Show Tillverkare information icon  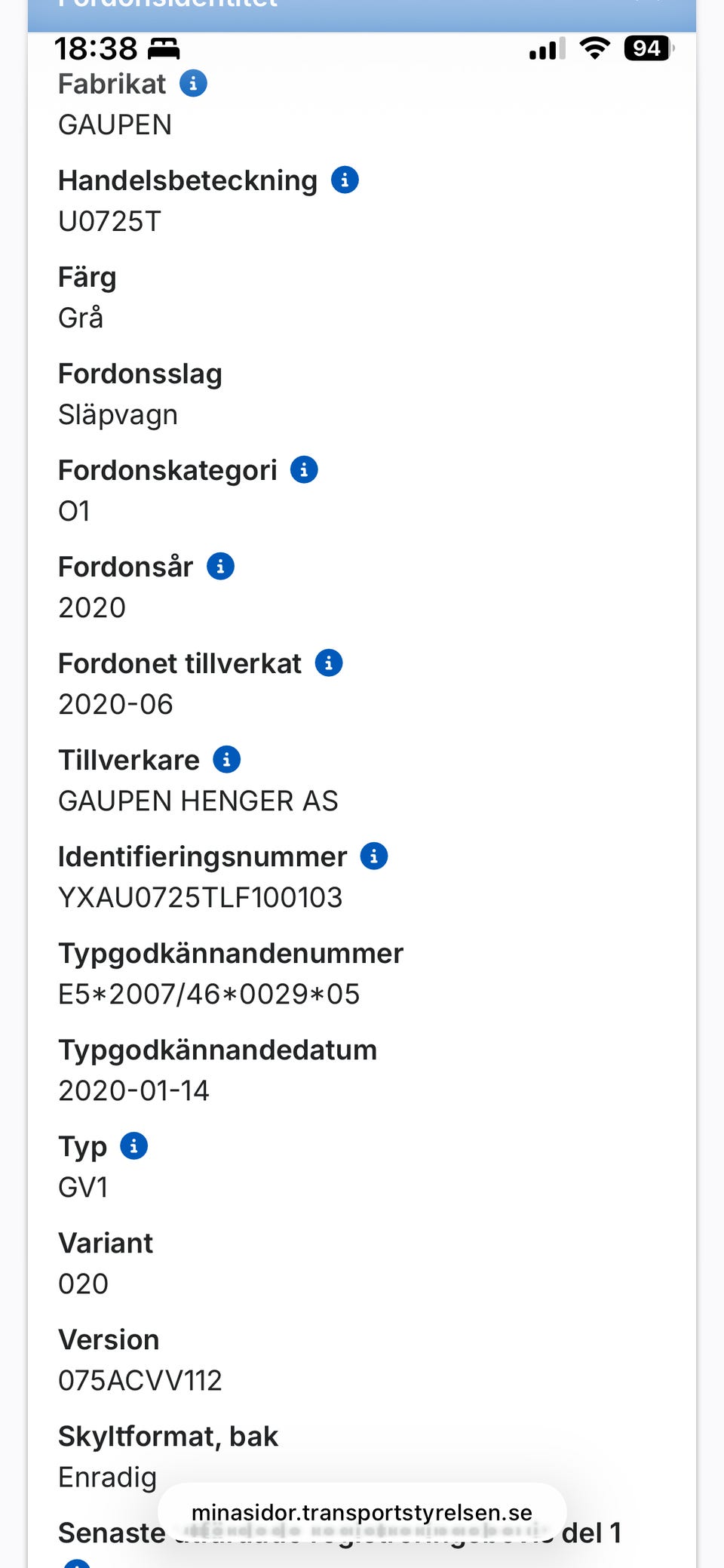[226, 760]
